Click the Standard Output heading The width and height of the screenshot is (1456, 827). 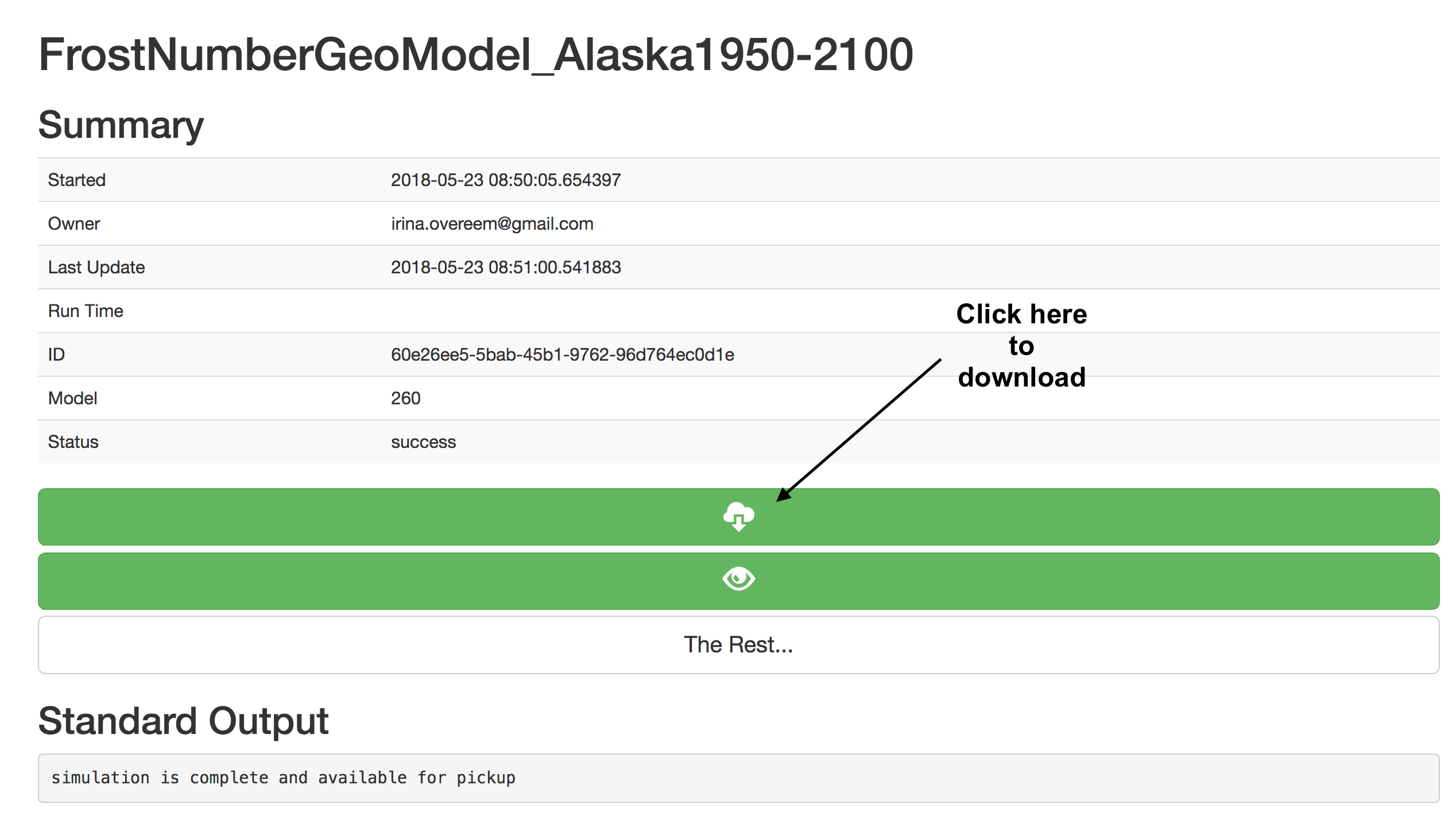coord(183,721)
